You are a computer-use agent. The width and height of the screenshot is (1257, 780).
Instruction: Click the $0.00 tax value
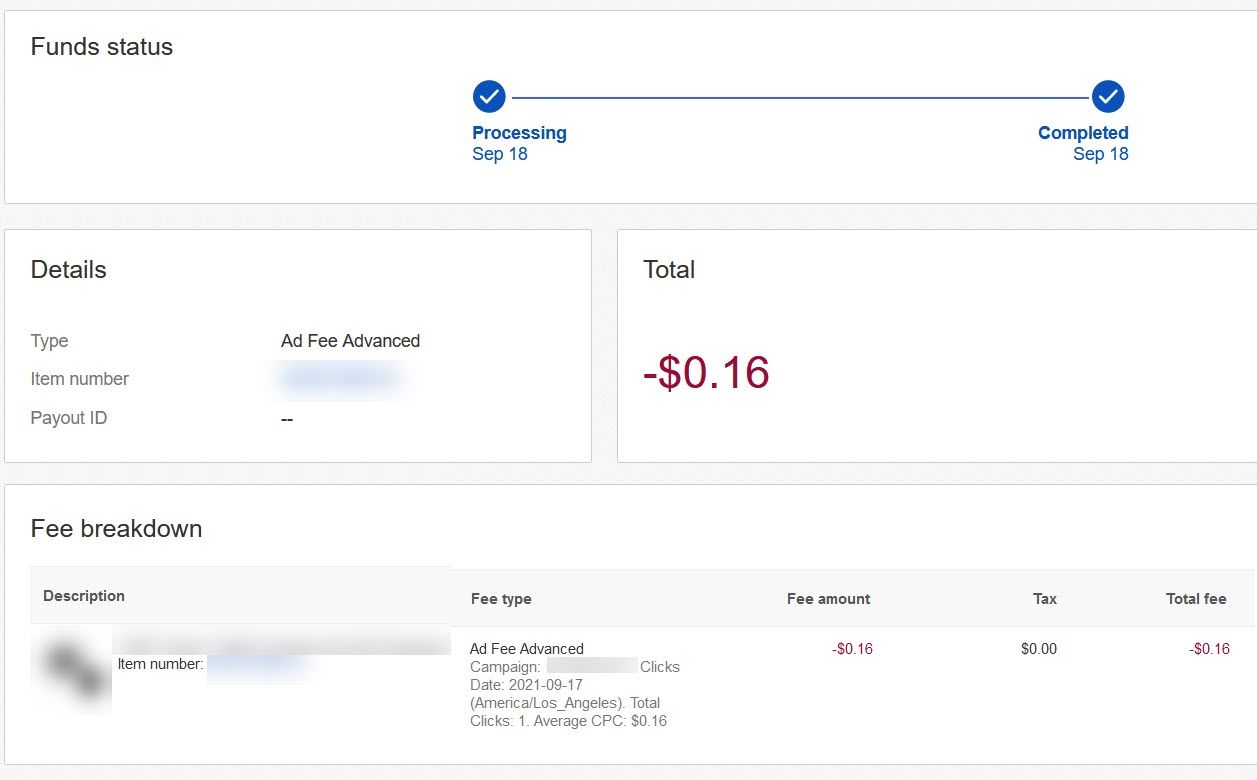click(1038, 649)
